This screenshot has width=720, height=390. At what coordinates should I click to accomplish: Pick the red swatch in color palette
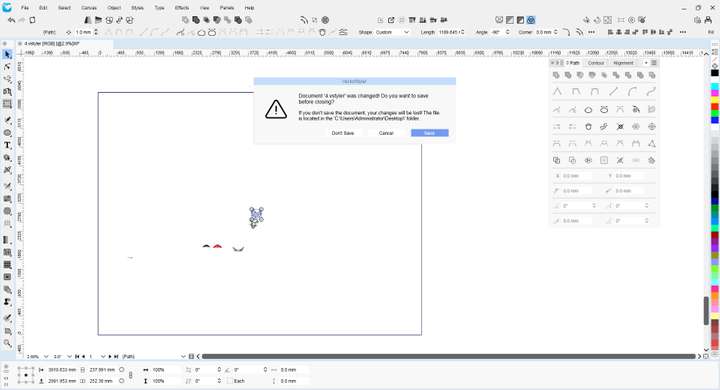(715, 107)
